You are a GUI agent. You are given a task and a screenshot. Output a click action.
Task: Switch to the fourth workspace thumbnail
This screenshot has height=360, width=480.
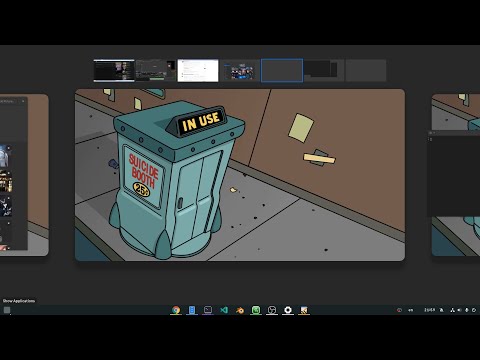pos(240,70)
